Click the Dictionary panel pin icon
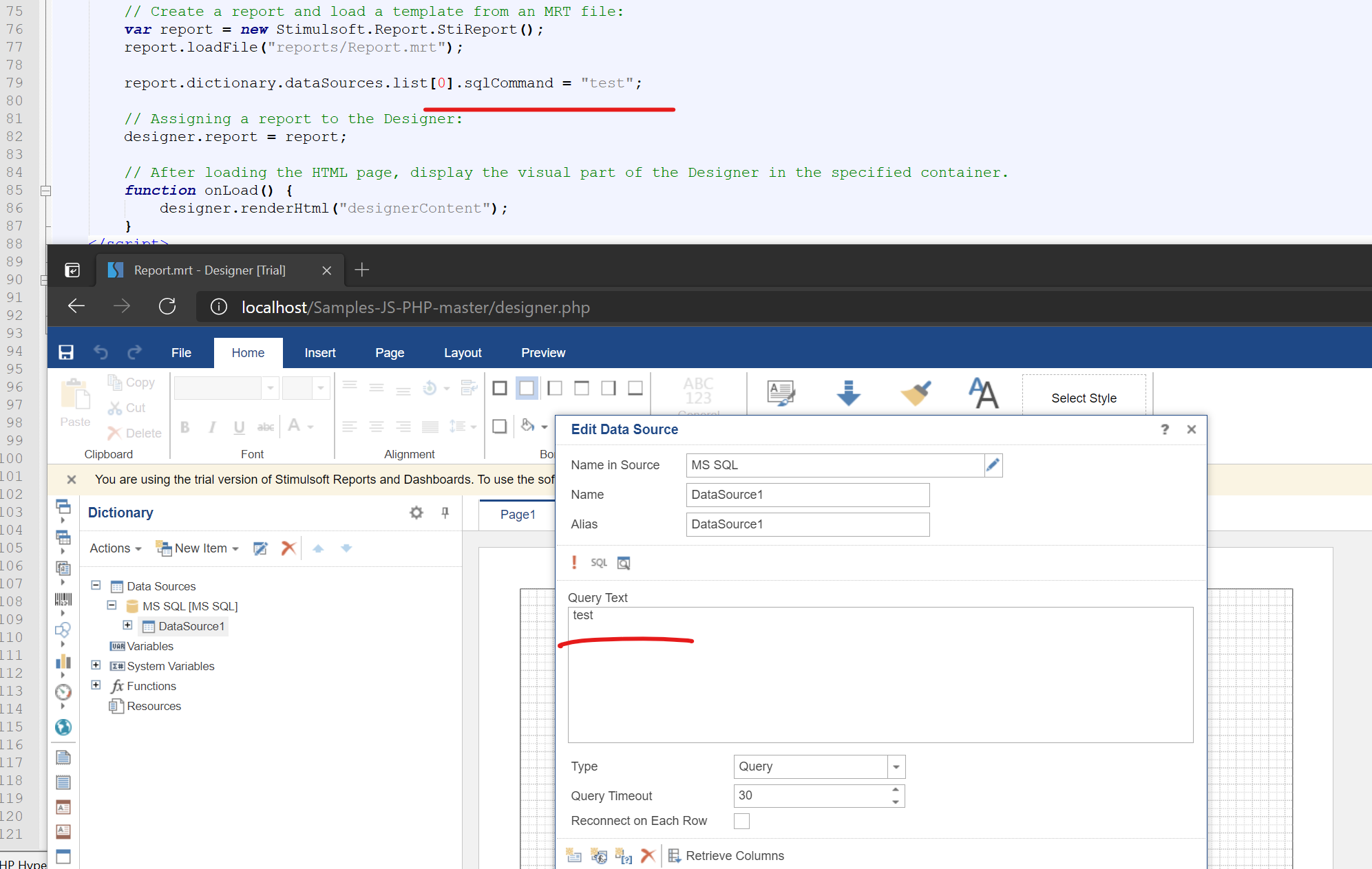The image size is (1372, 869). click(x=445, y=513)
